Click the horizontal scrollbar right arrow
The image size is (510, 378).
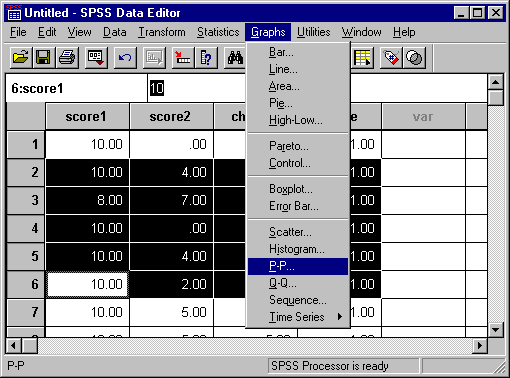(480, 345)
